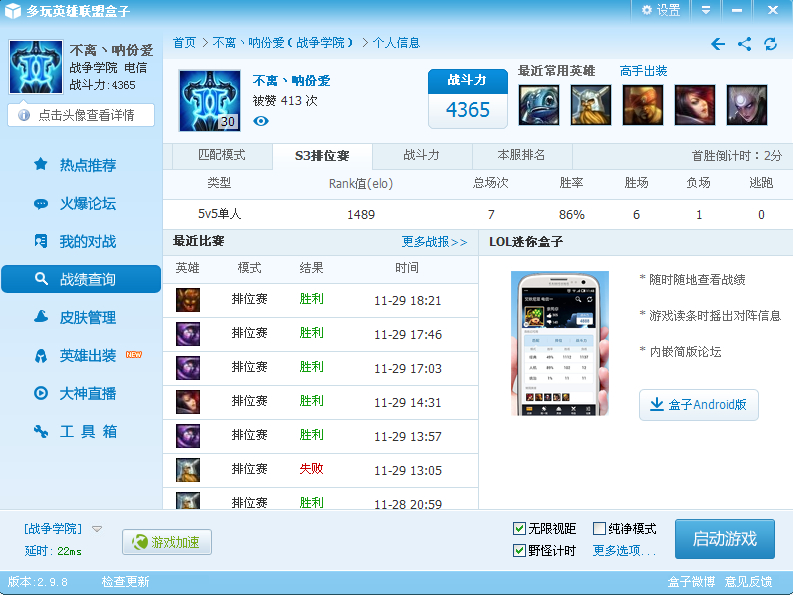793x595 pixels.
Task: Switch to the 本服排名 tab
Action: (521, 155)
